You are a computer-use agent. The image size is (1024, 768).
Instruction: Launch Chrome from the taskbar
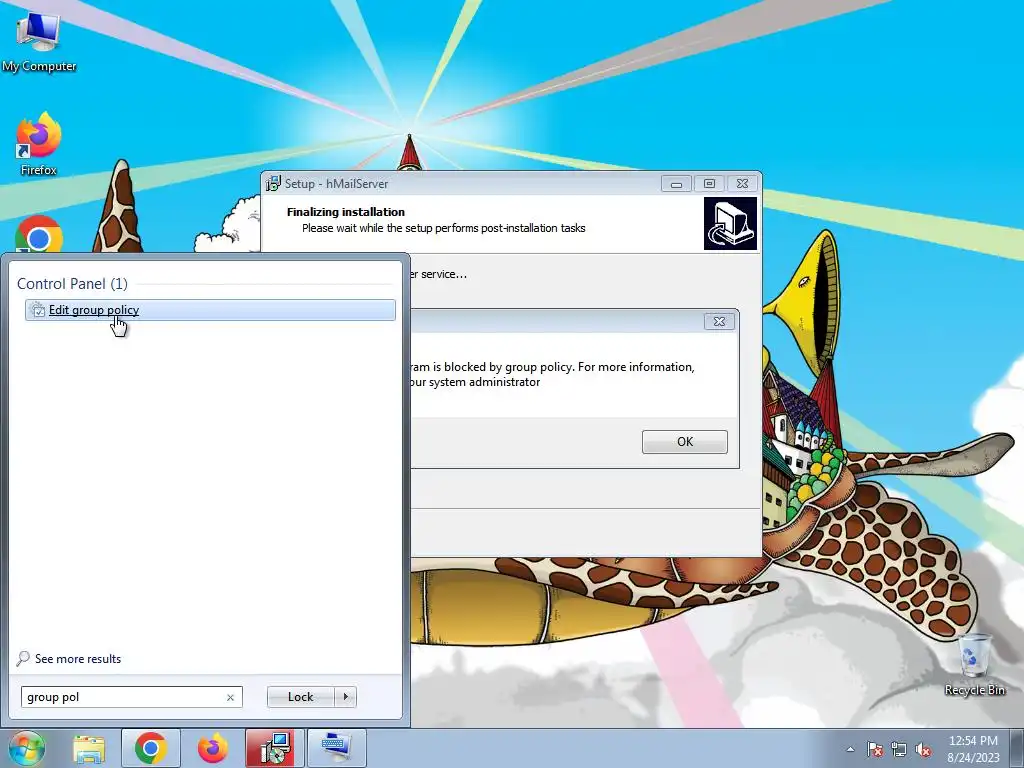[x=150, y=748]
